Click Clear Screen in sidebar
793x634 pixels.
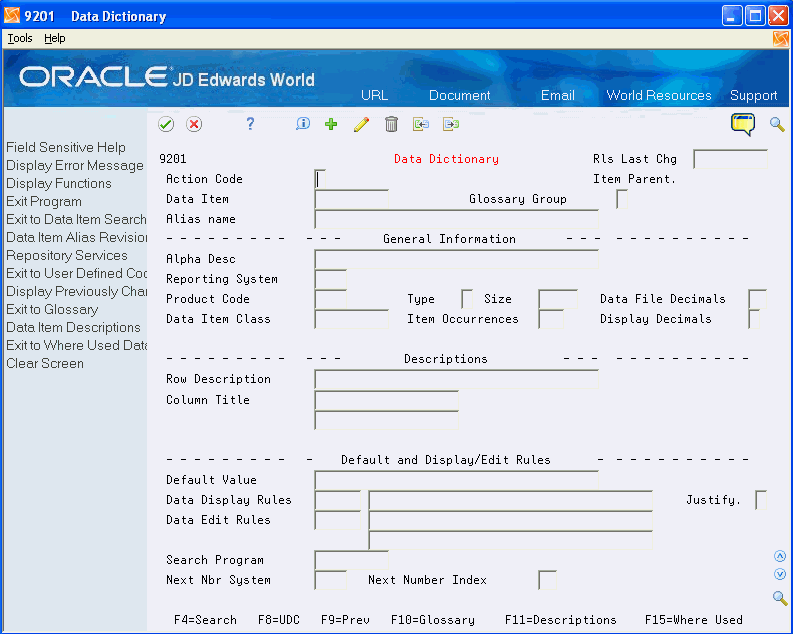(x=45, y=363)
